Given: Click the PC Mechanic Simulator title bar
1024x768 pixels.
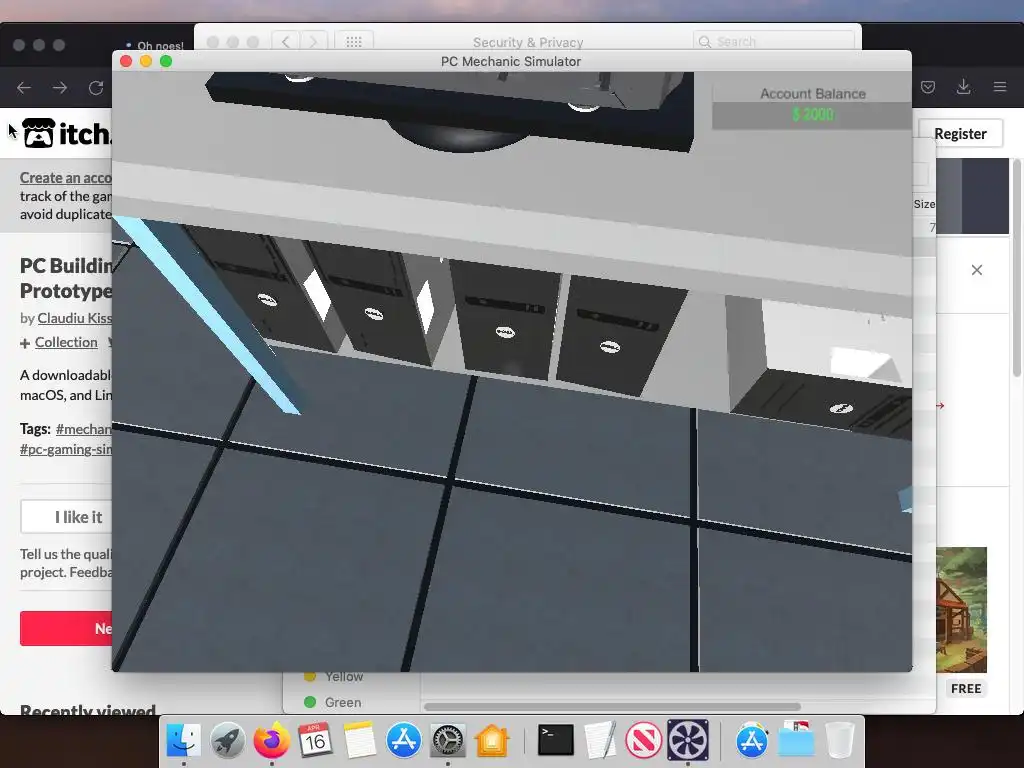Looking at the screenshot, I should click(511, 61).
